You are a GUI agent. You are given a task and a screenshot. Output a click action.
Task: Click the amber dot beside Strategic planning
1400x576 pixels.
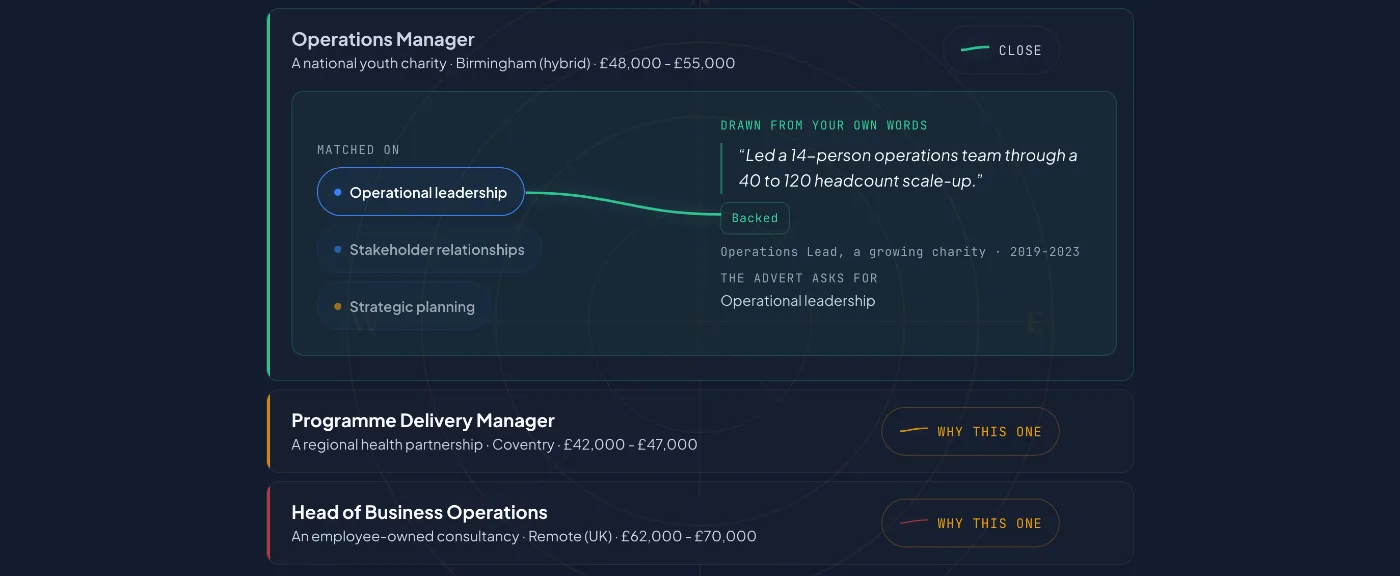pyautogui.click(x=338, y=307)
